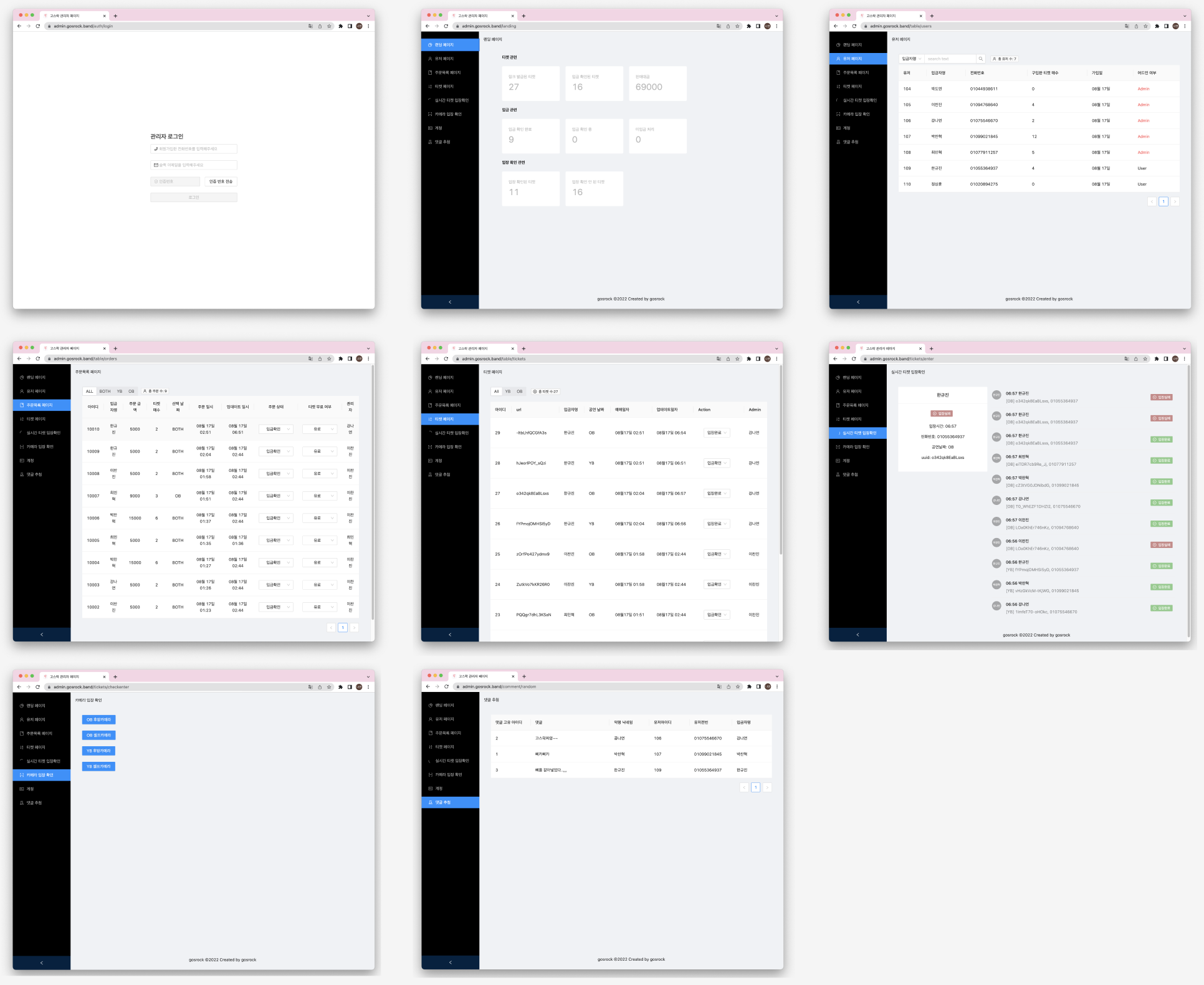
Task: Click 카메라 입장 확인 scan icon in tickets window
Action: tap(430, 447)
